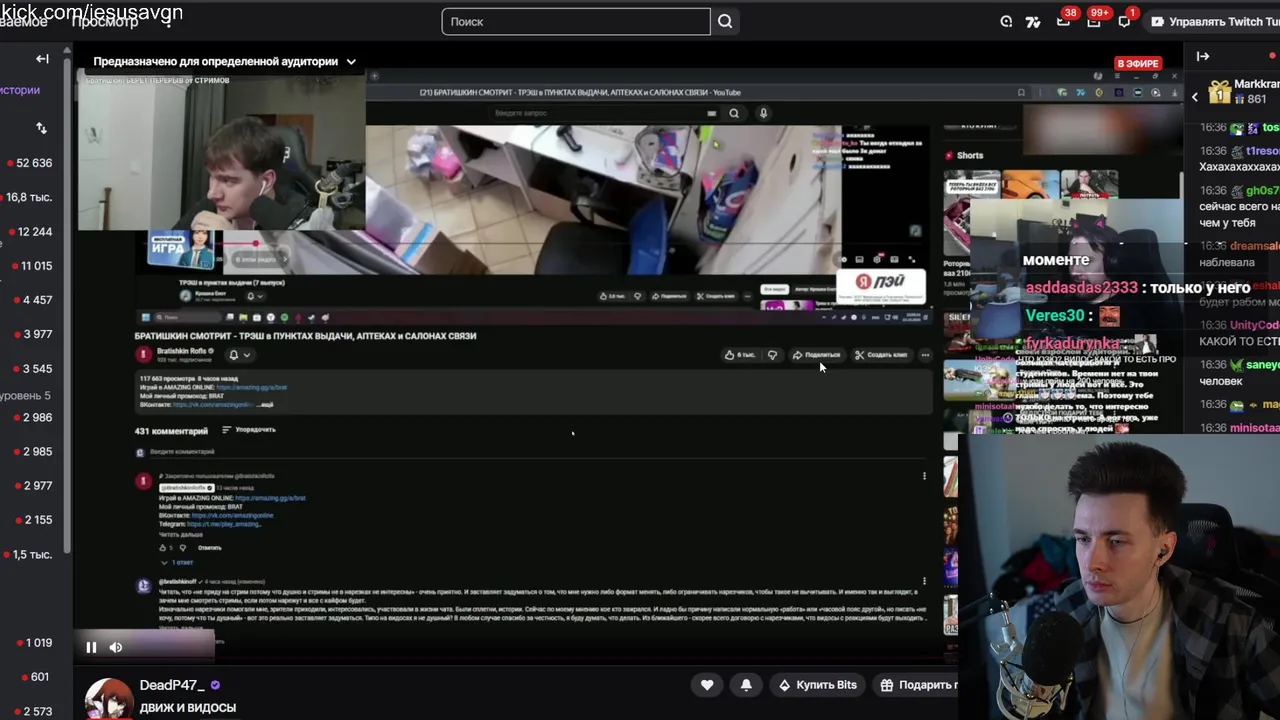Pause the stream player
1280x720 pixels.
(91, 647)
